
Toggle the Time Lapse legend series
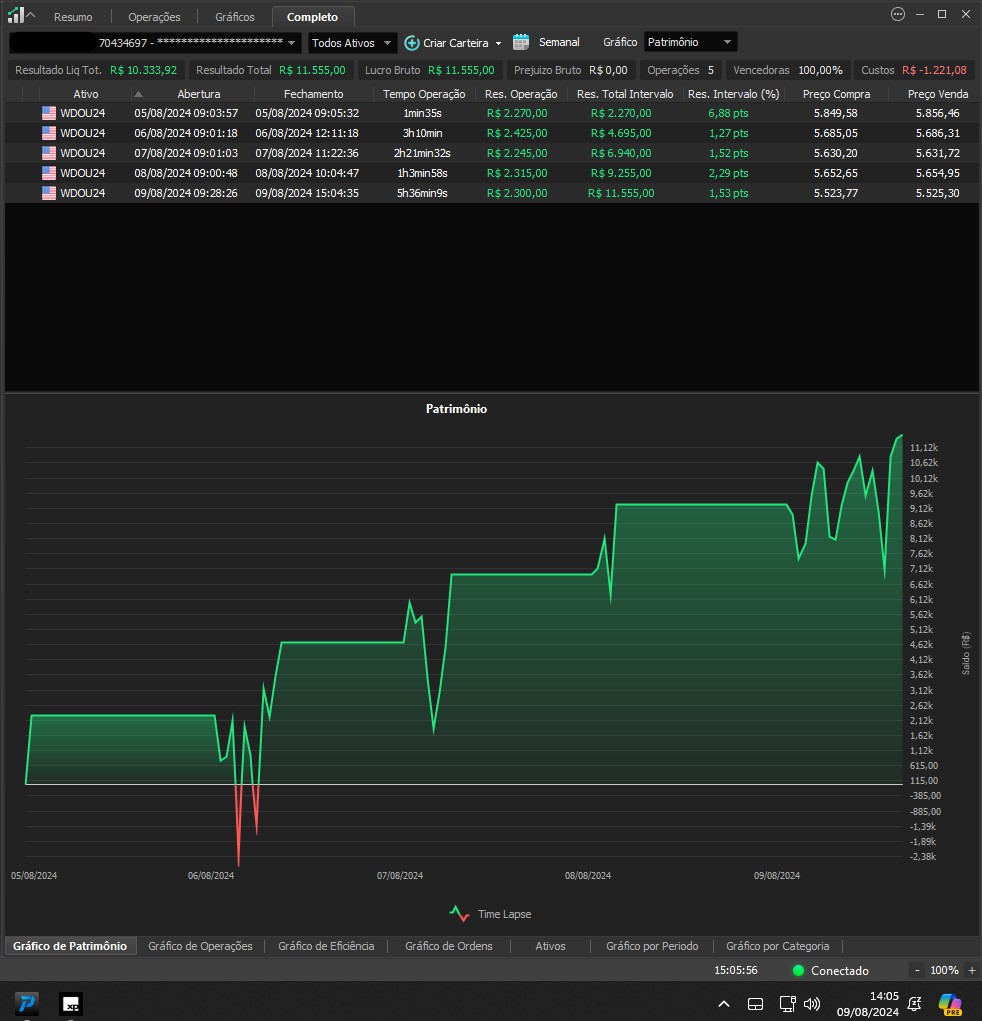point(490,913)
